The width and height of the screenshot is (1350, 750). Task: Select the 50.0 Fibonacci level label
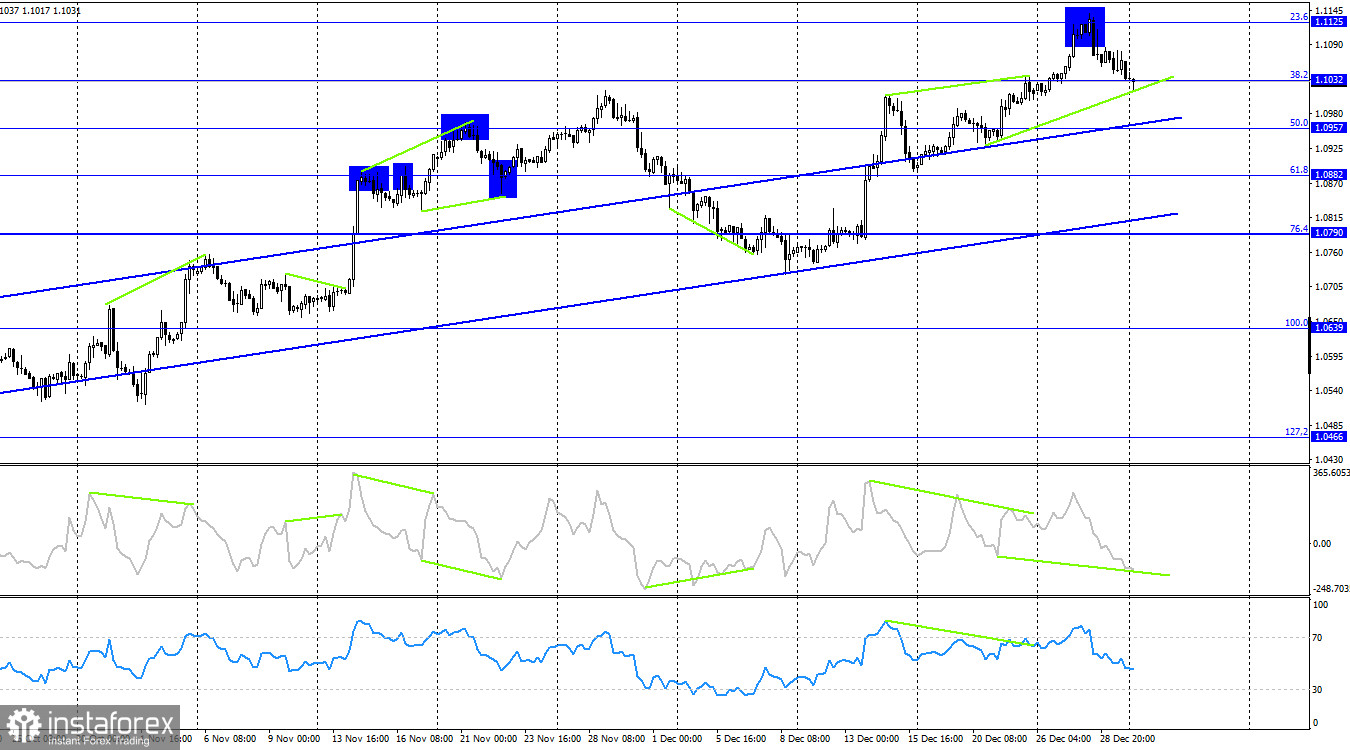click(x=1299, y=123)
